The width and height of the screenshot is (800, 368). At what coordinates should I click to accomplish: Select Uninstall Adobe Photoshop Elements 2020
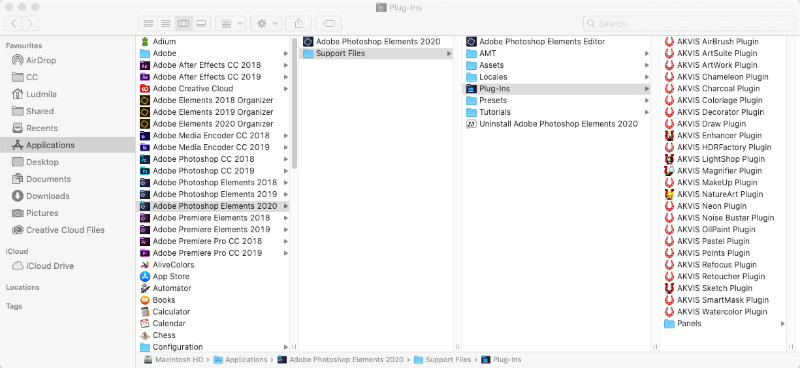(x=552, y=124)
